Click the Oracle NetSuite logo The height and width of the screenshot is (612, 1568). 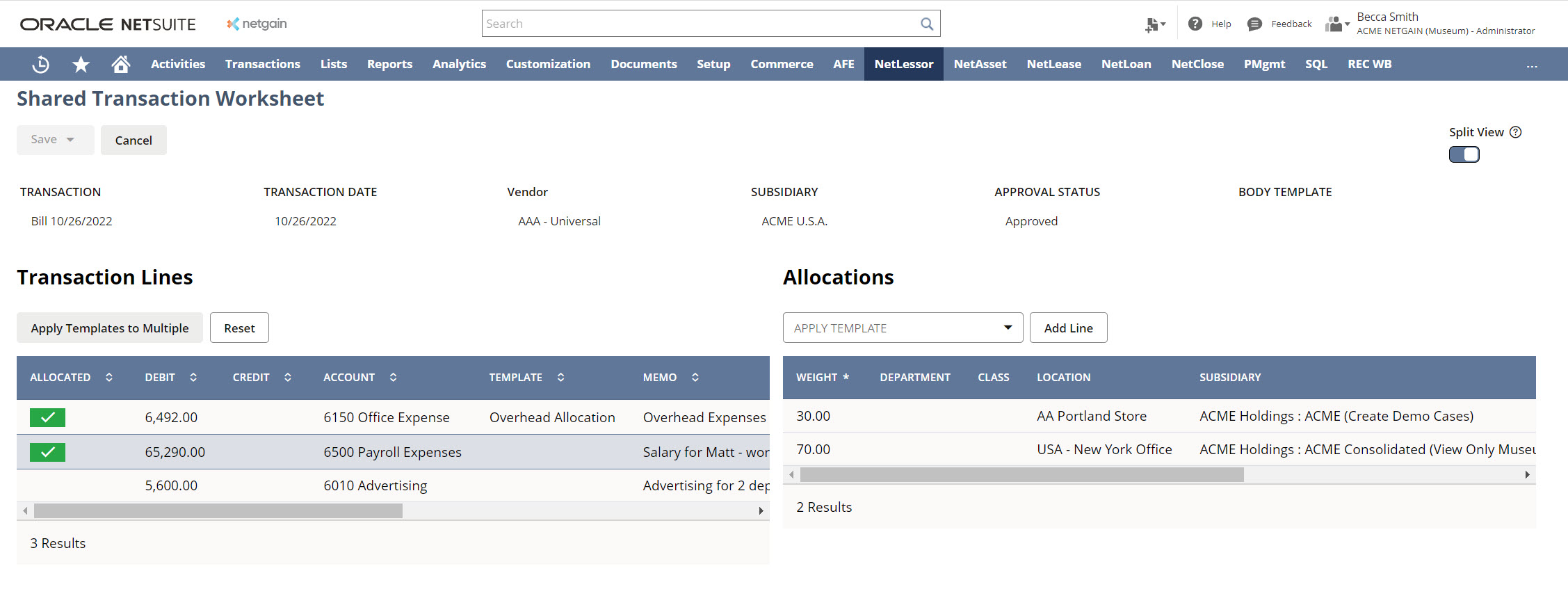[108, 24]
